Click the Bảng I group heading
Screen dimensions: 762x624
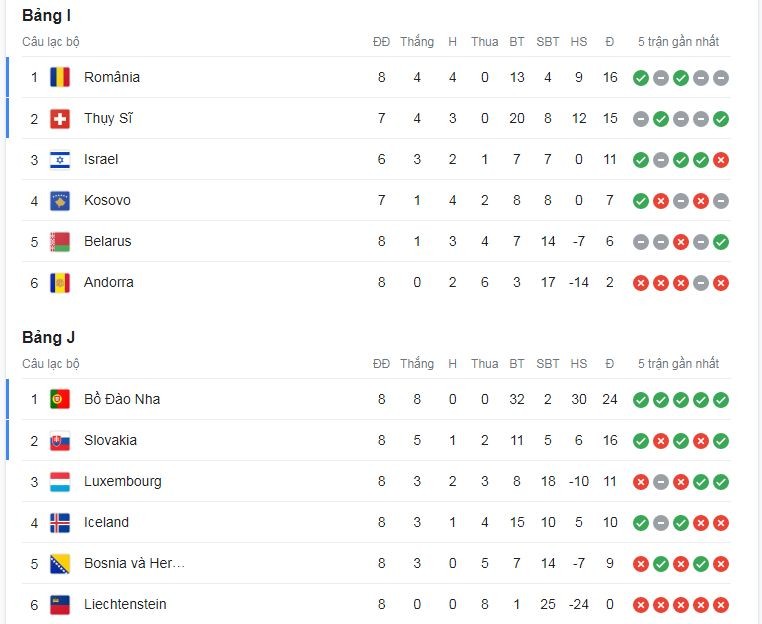(x=46, y=16)
